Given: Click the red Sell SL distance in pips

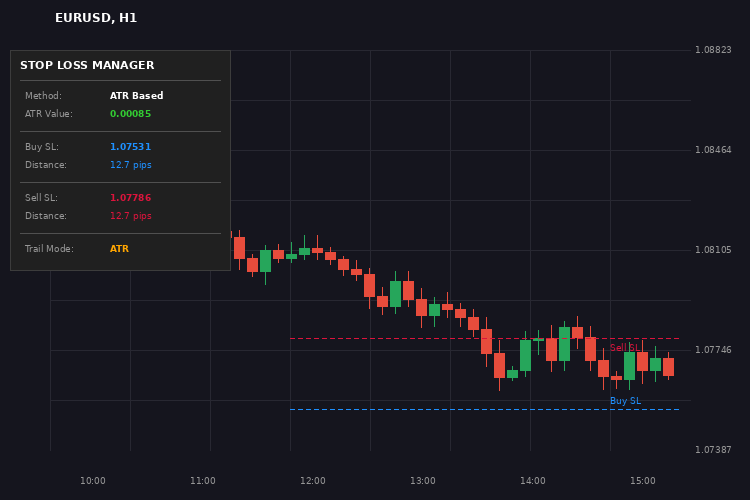Looking at the screenshot, I should pyautogui.click(x=130, y=216).
